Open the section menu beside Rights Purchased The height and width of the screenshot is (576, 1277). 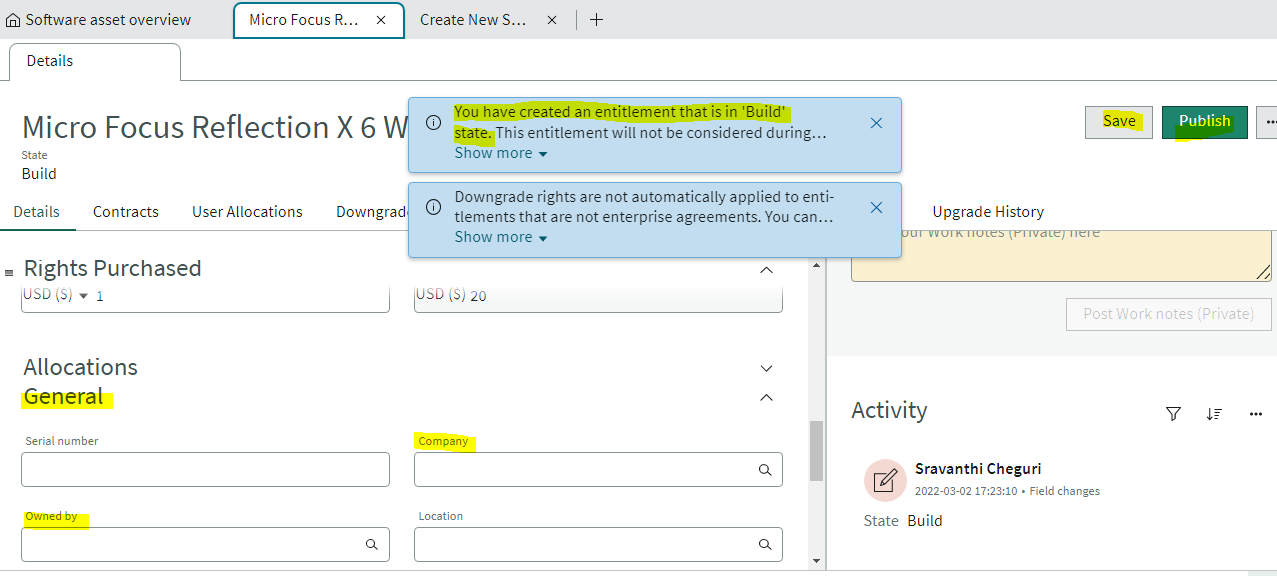[x=9, y=272]
